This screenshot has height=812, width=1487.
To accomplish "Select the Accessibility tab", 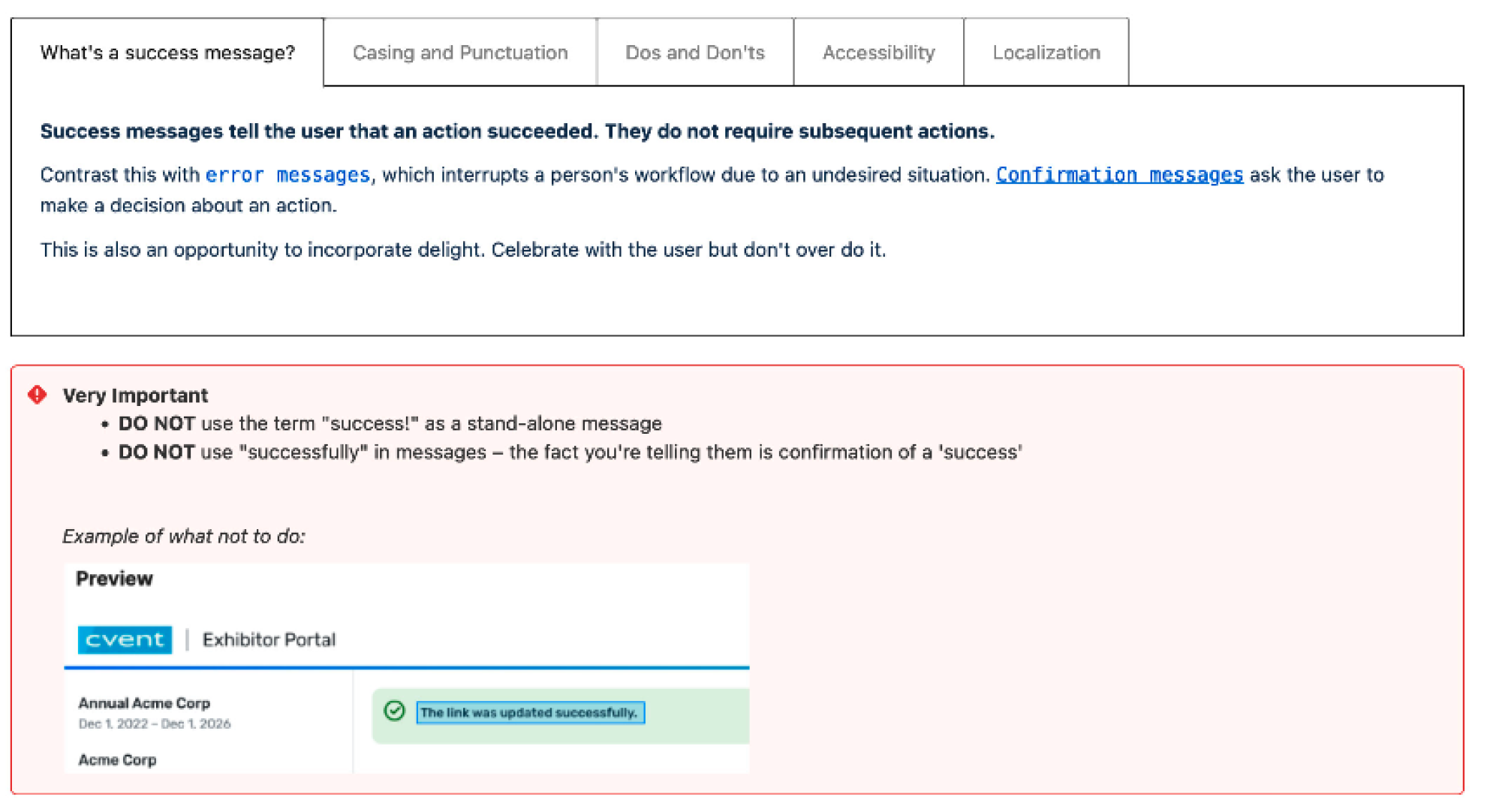I will [x=878, y=53].
